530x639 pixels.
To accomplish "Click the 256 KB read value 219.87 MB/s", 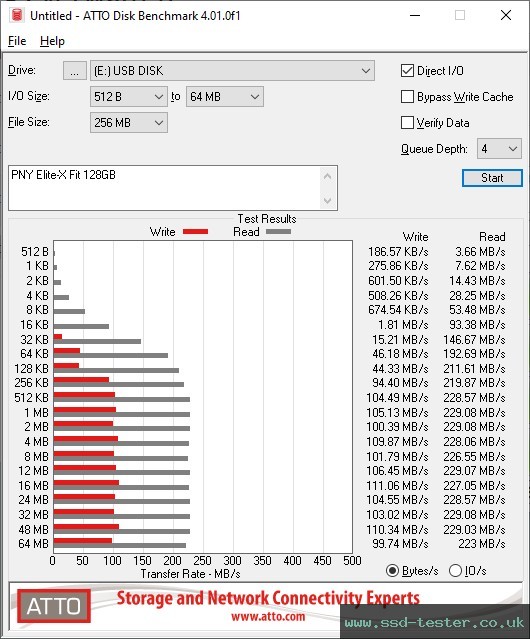I will point(474,383).
